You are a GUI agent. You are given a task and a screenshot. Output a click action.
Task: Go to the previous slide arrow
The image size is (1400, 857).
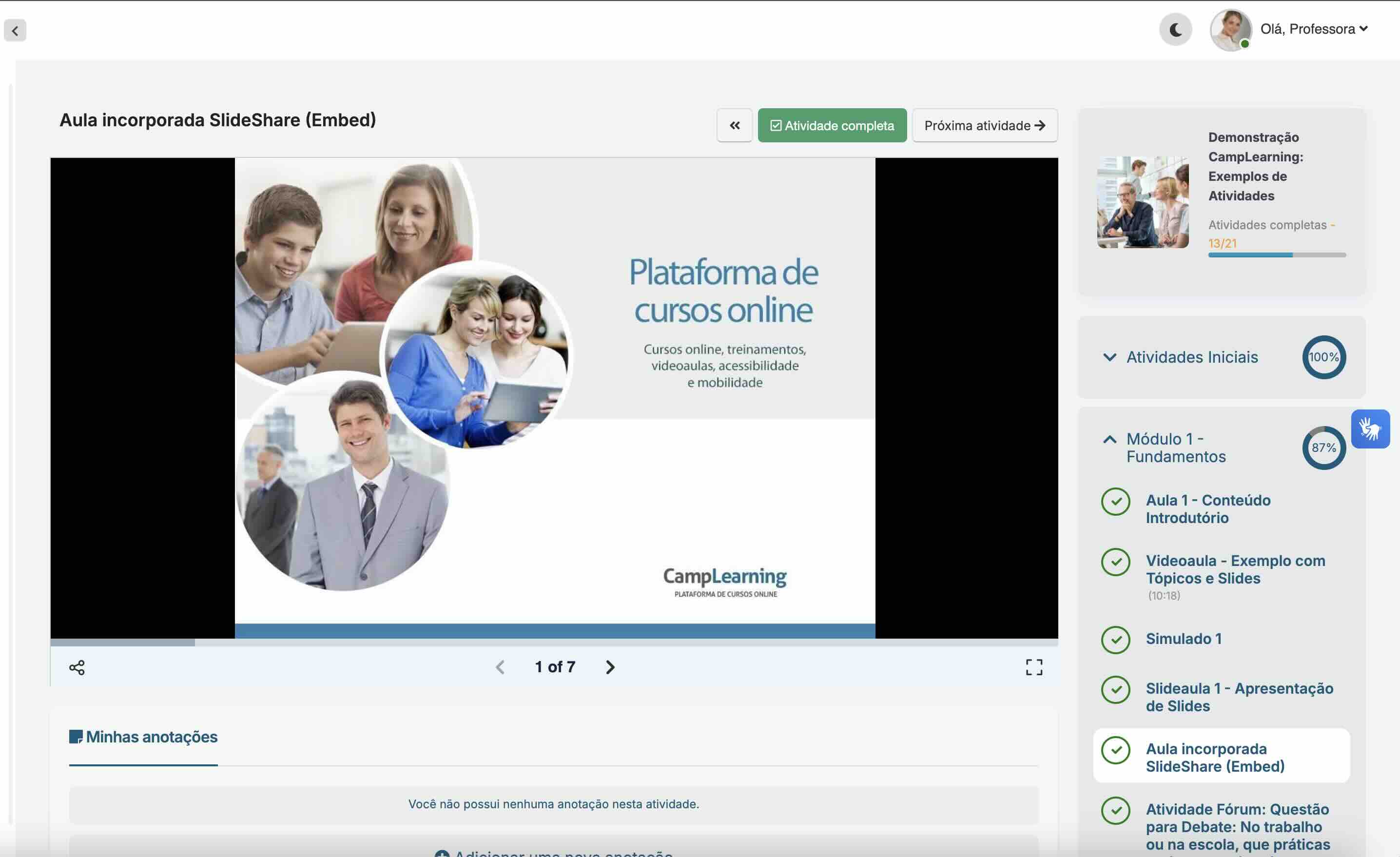[x=500, y=667]
